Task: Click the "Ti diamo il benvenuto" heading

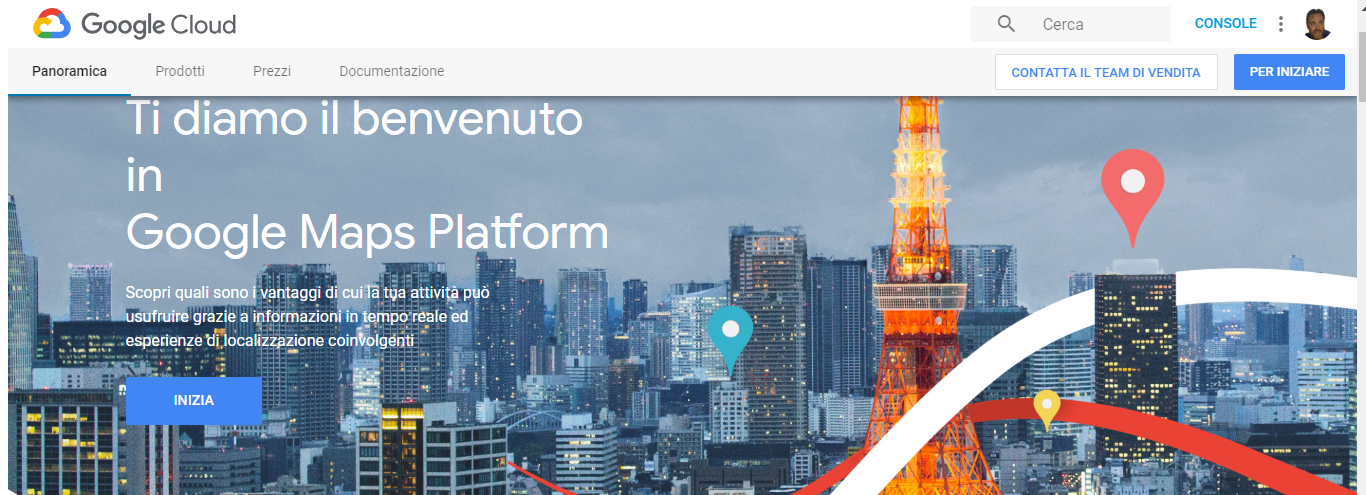Action: (x=354, y=118)
